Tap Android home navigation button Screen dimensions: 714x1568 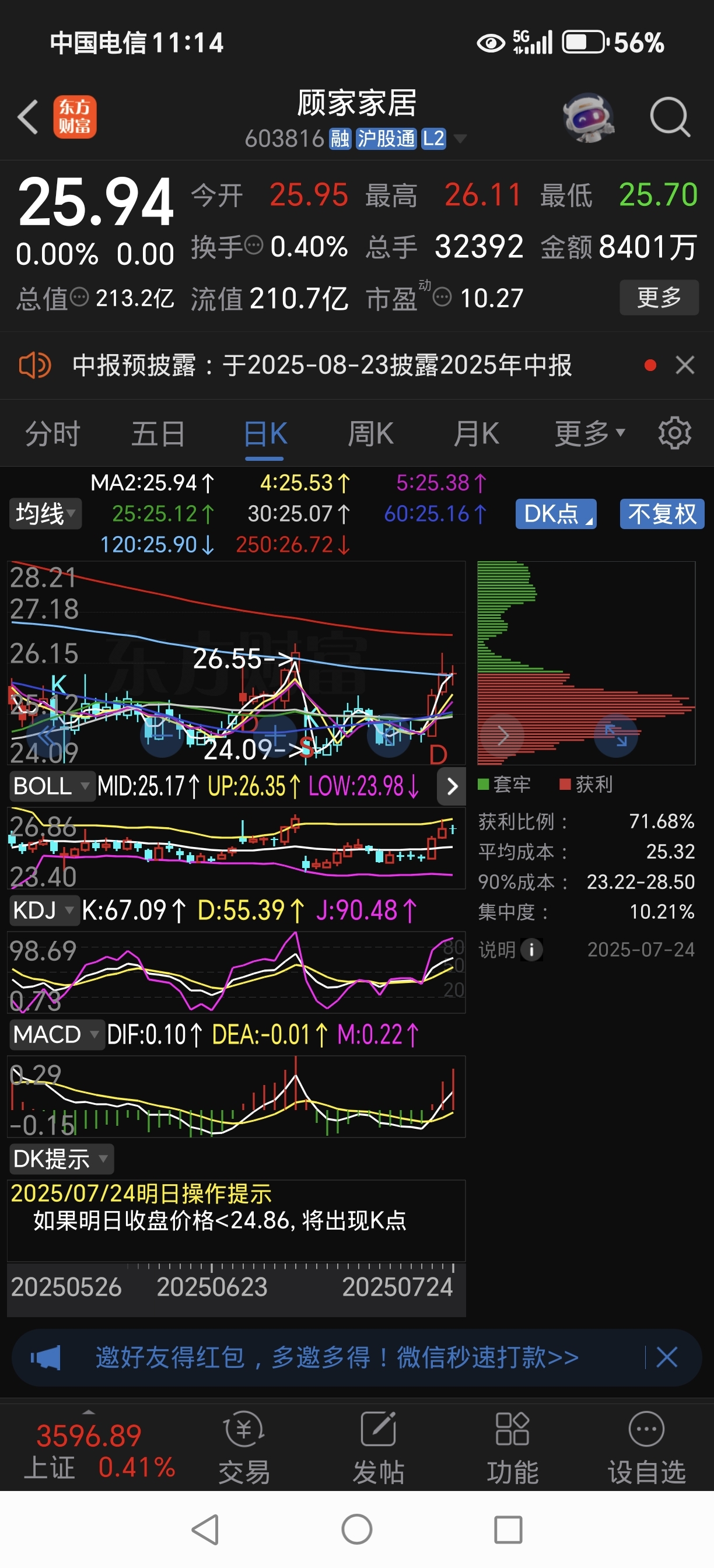click(x=356, y=1529)
